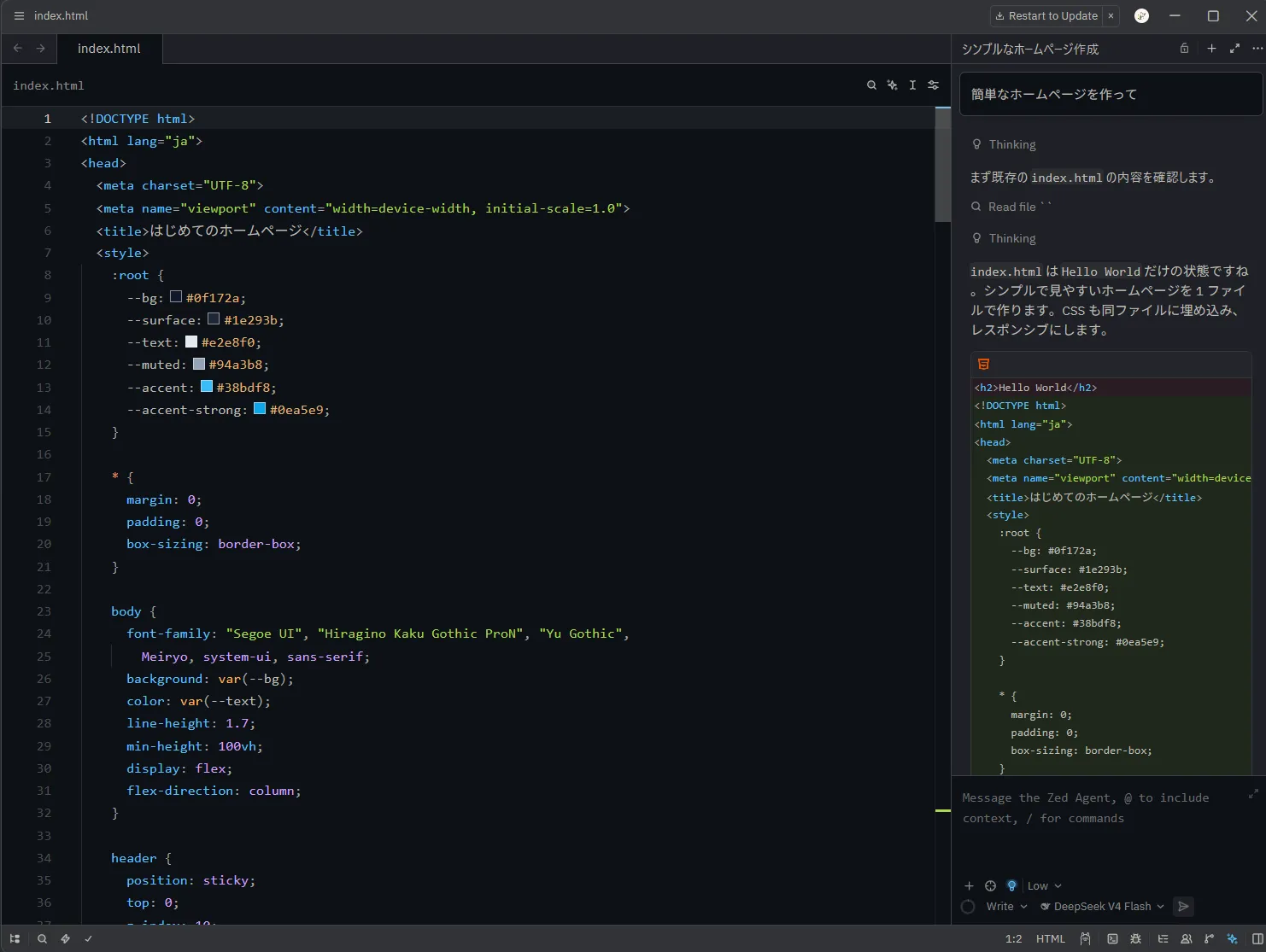Click the #0ea5e9 color swatch
The width and height of the screenshot is (1266, 952).
(x=260, y=409)
